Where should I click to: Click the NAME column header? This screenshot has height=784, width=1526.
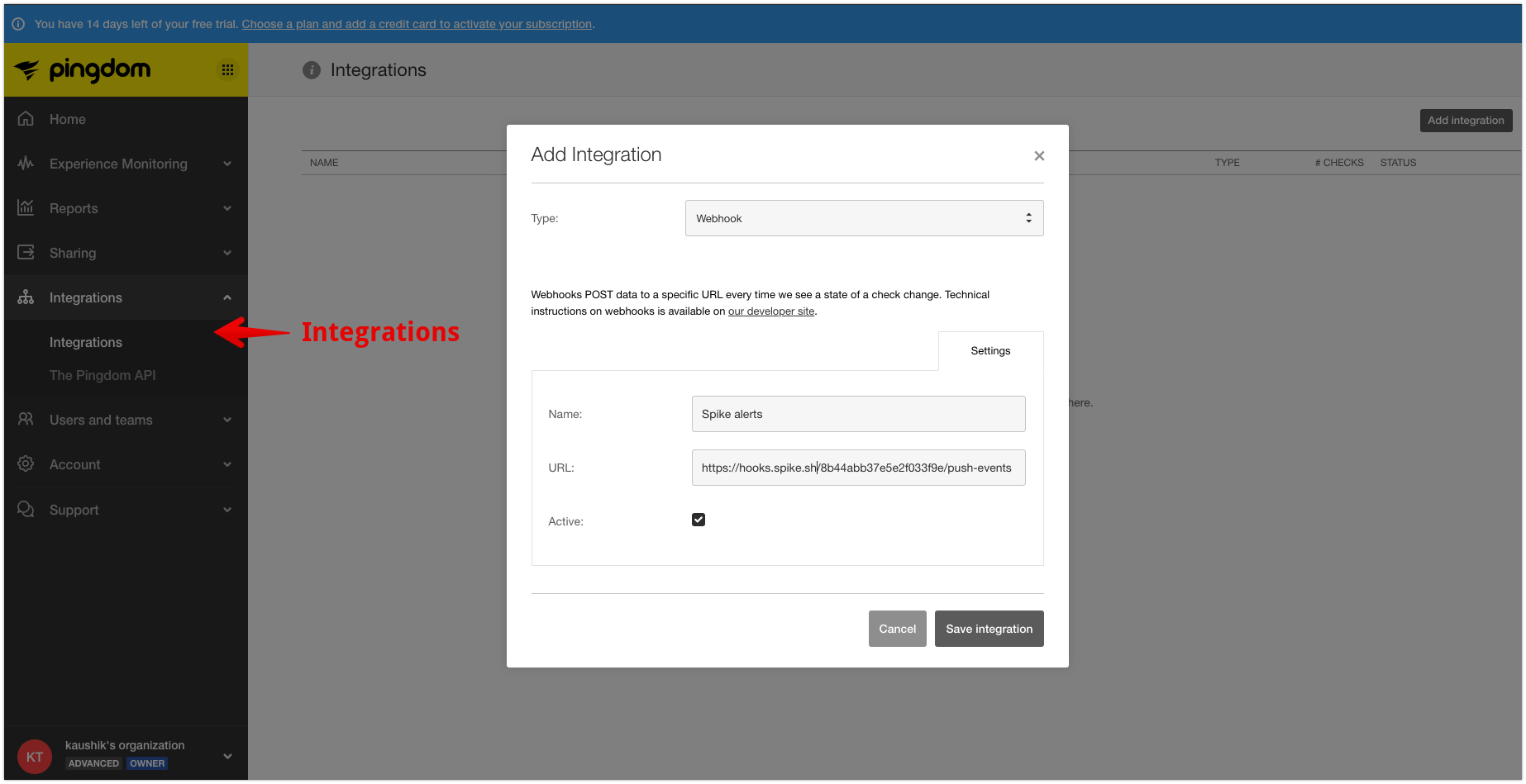point(324,163)
